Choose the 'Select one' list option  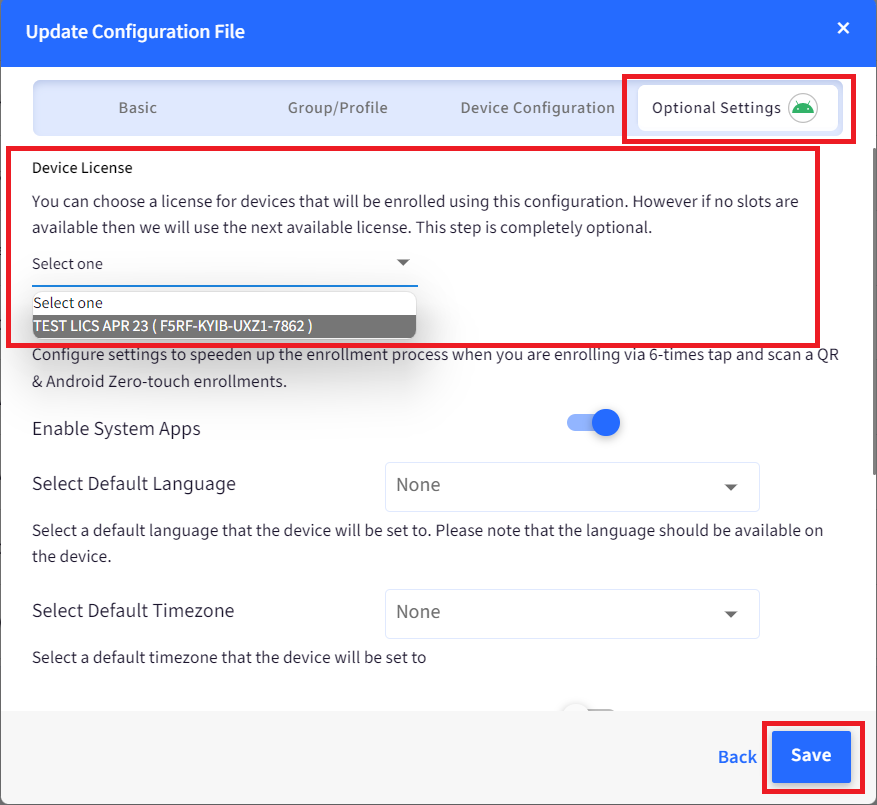224,303
